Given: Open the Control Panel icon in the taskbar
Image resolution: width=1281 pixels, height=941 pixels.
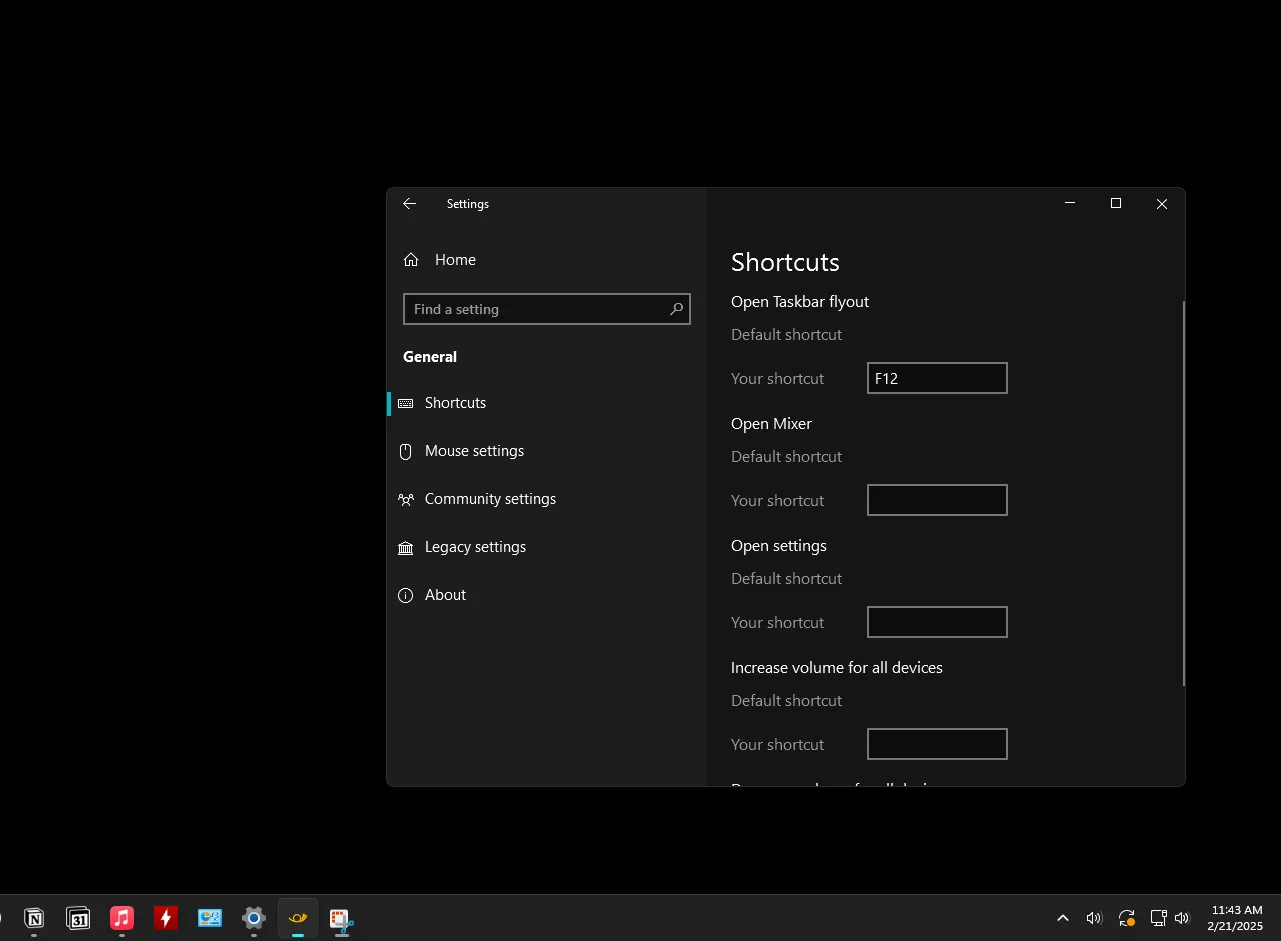Looking at the screenshot, I should click(x=210, y=918).
